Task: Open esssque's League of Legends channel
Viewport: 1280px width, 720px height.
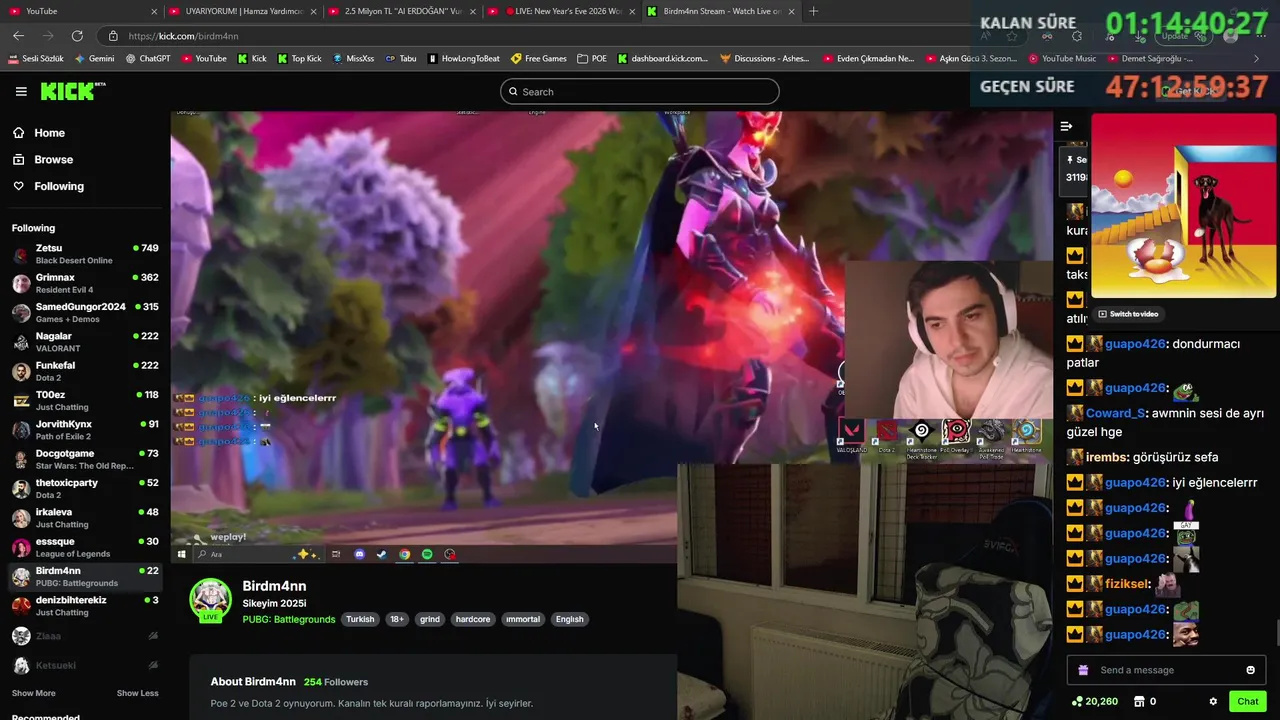Action: pyautogui.click(x=85, y=547)
